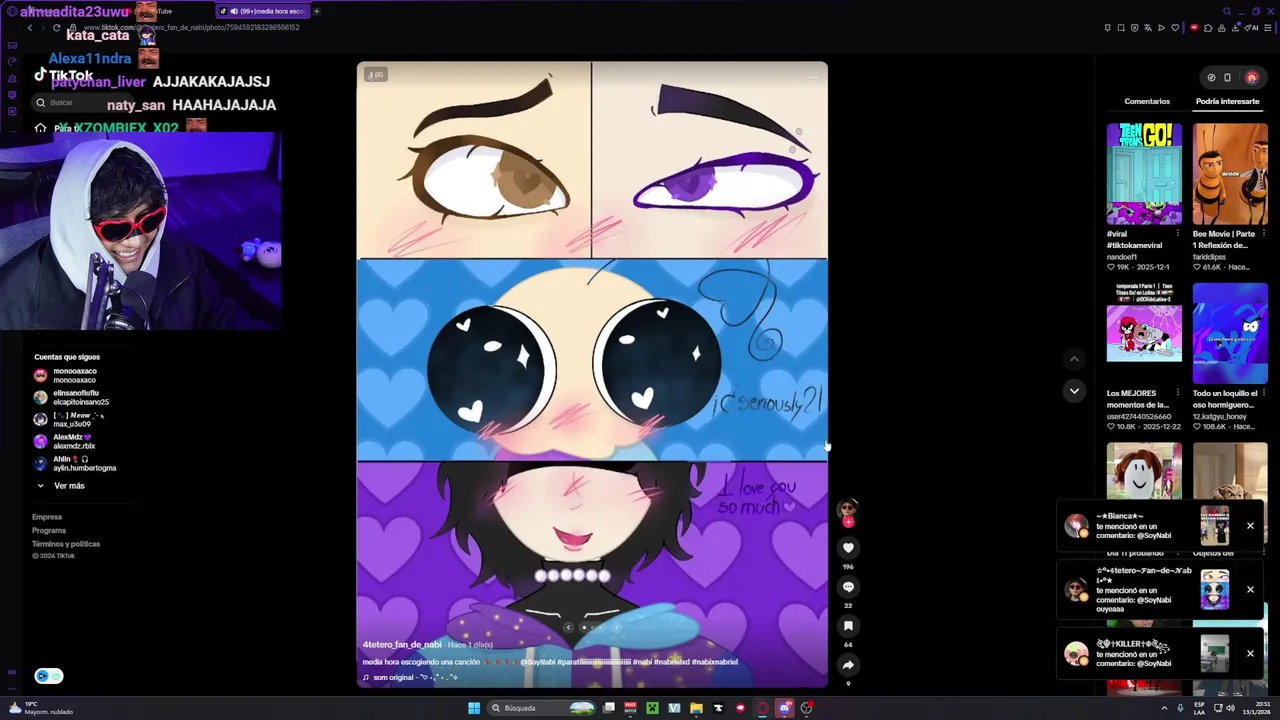Open the TikTok profile avatar menu
This screenshot has width=1280, height=720.
click(1251, 77)
